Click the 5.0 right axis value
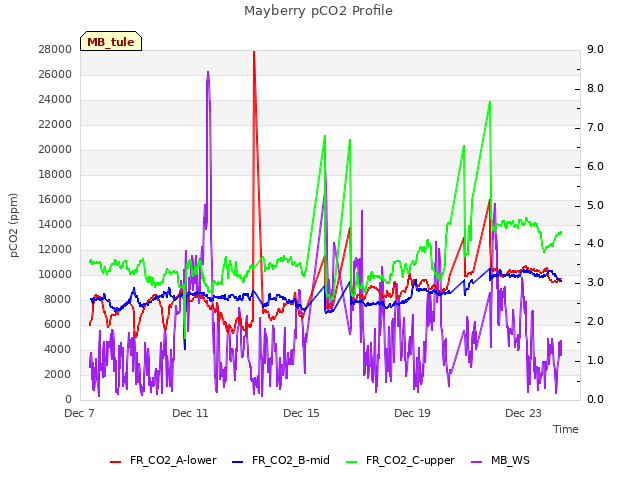Viewport: 640px width, 480px height. 595,205
